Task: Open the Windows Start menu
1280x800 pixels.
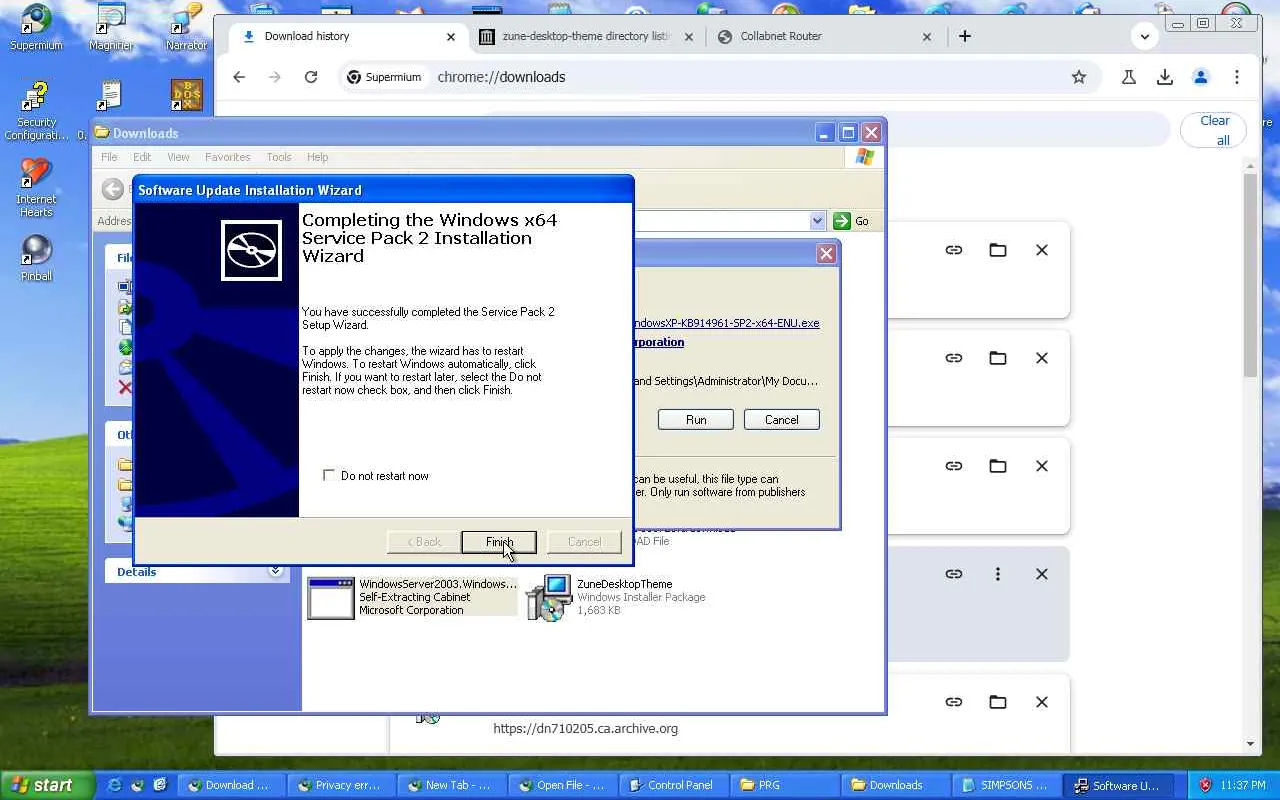Action: tap(46, 785)
